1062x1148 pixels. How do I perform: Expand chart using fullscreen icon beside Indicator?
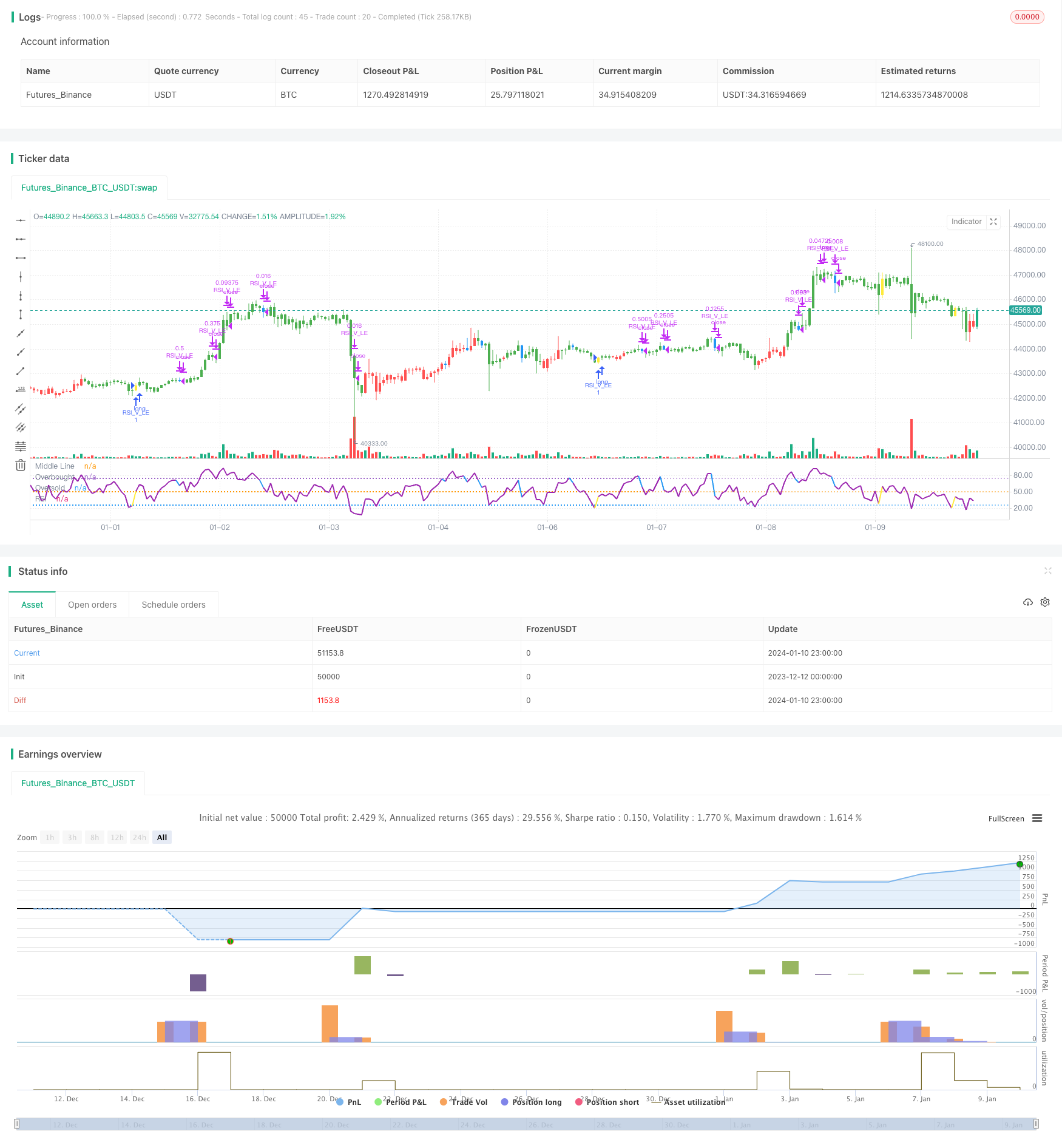pos(993,222)
